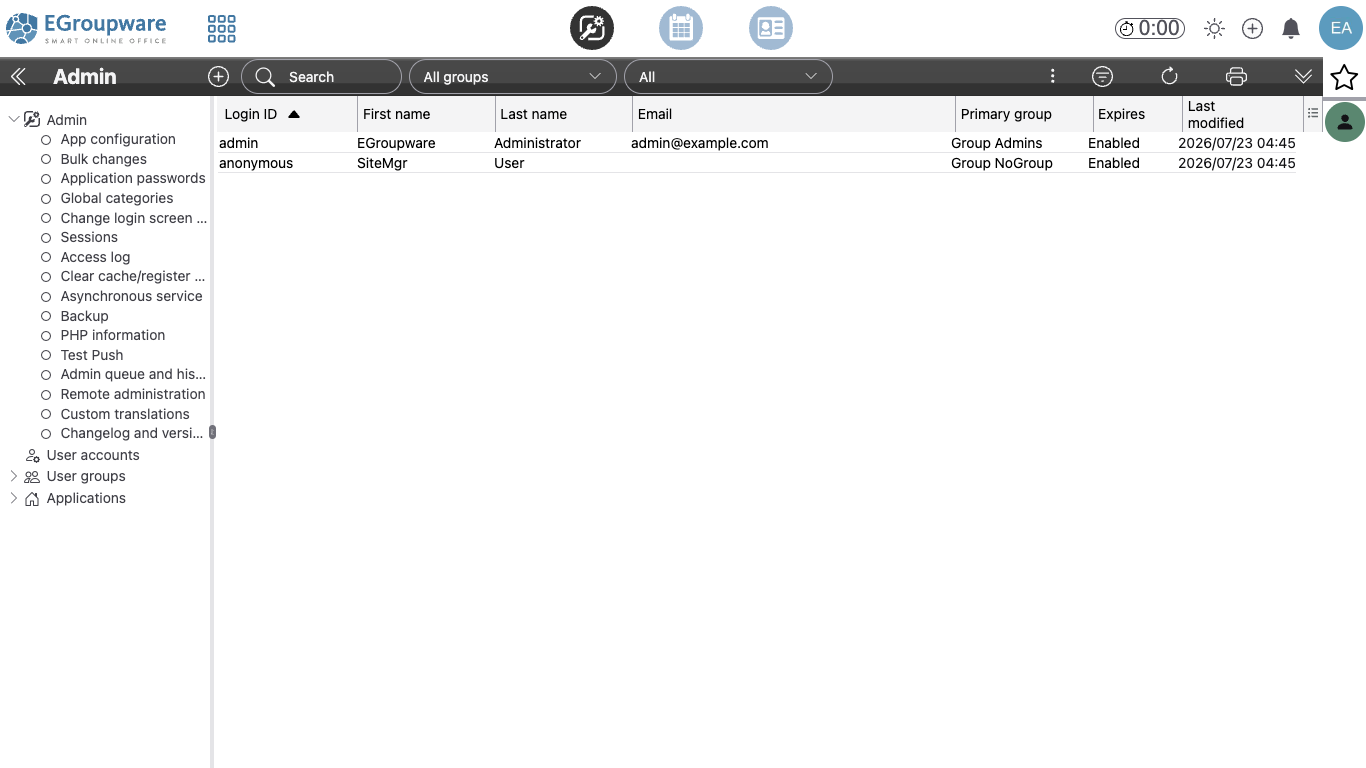Open Admin queue and history entry
This screenshot has width=1366, height=768.
pyautogui.click(x=133, y=374)
